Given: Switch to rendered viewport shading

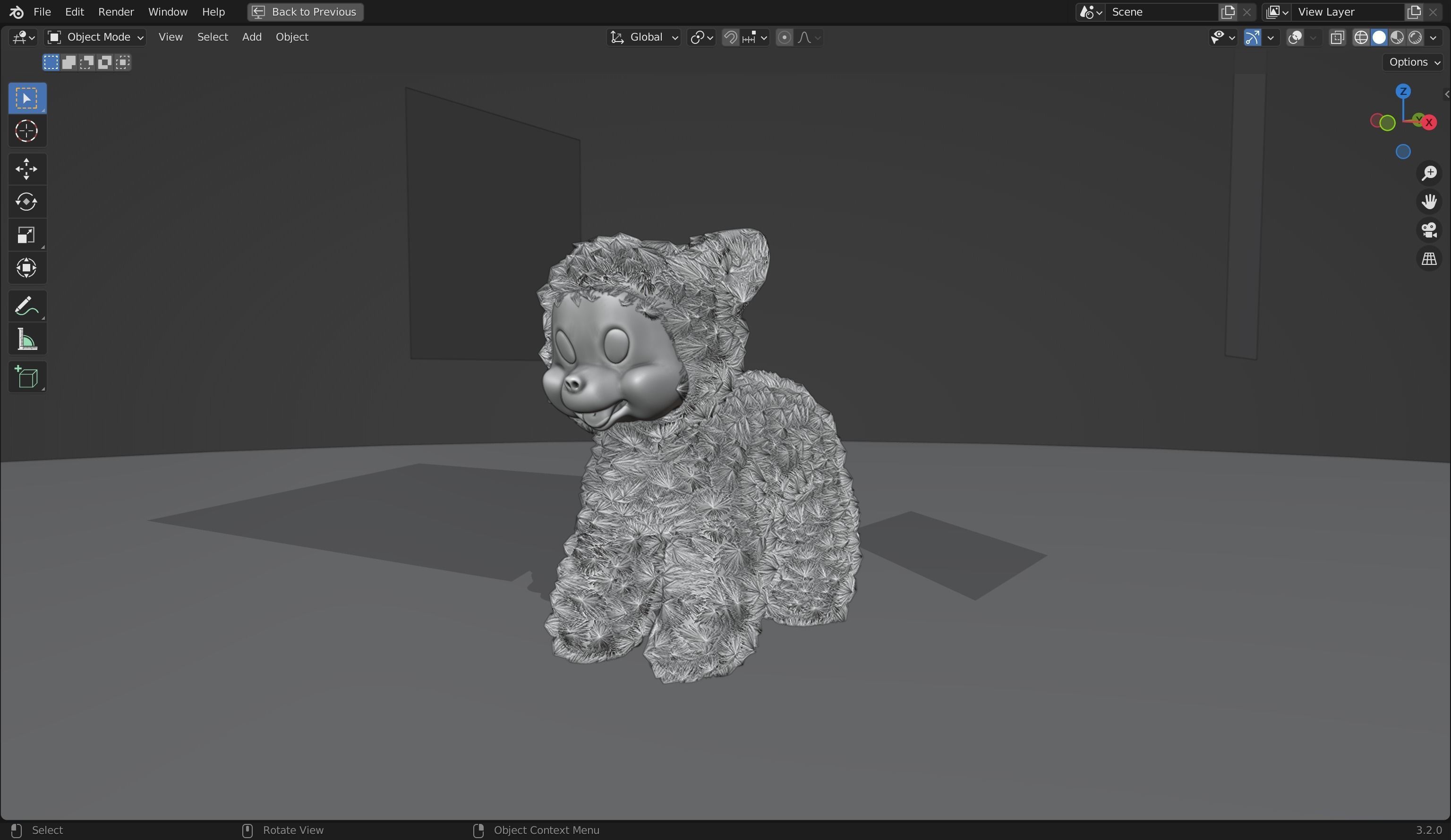Looking at the screenshot, I should click(x=1415, y=37).
